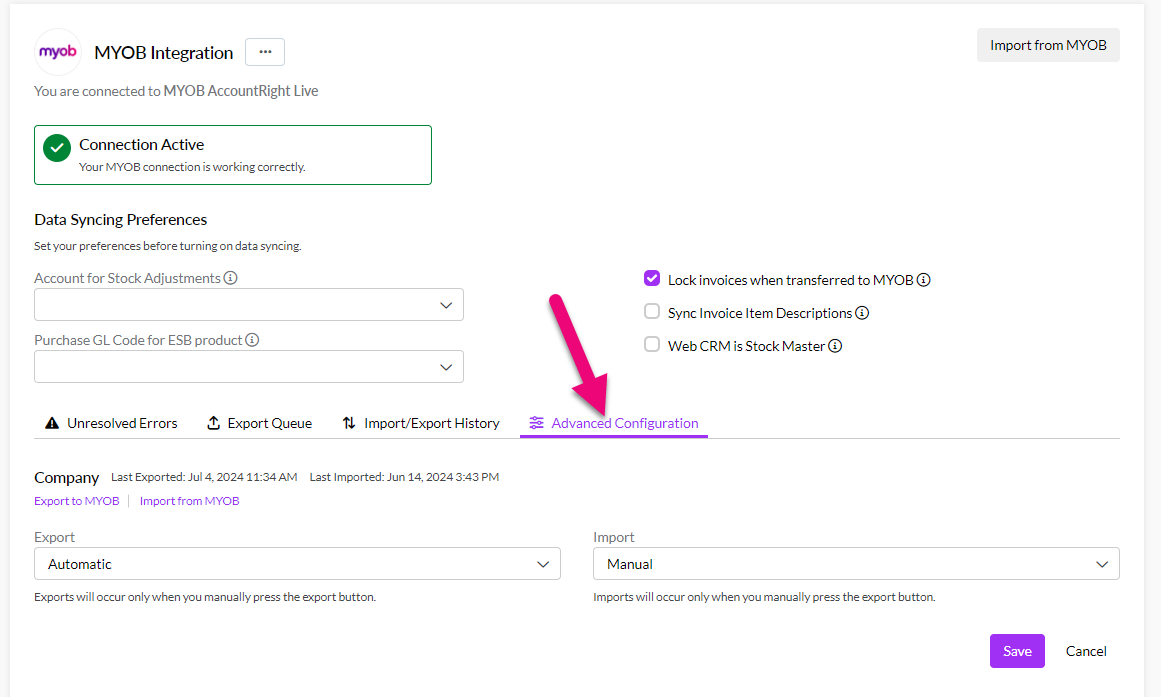Click the 'MYOB Integration' title
Image resolution: width=1161 pixels, height=697 pixels.
click(164, 53)
